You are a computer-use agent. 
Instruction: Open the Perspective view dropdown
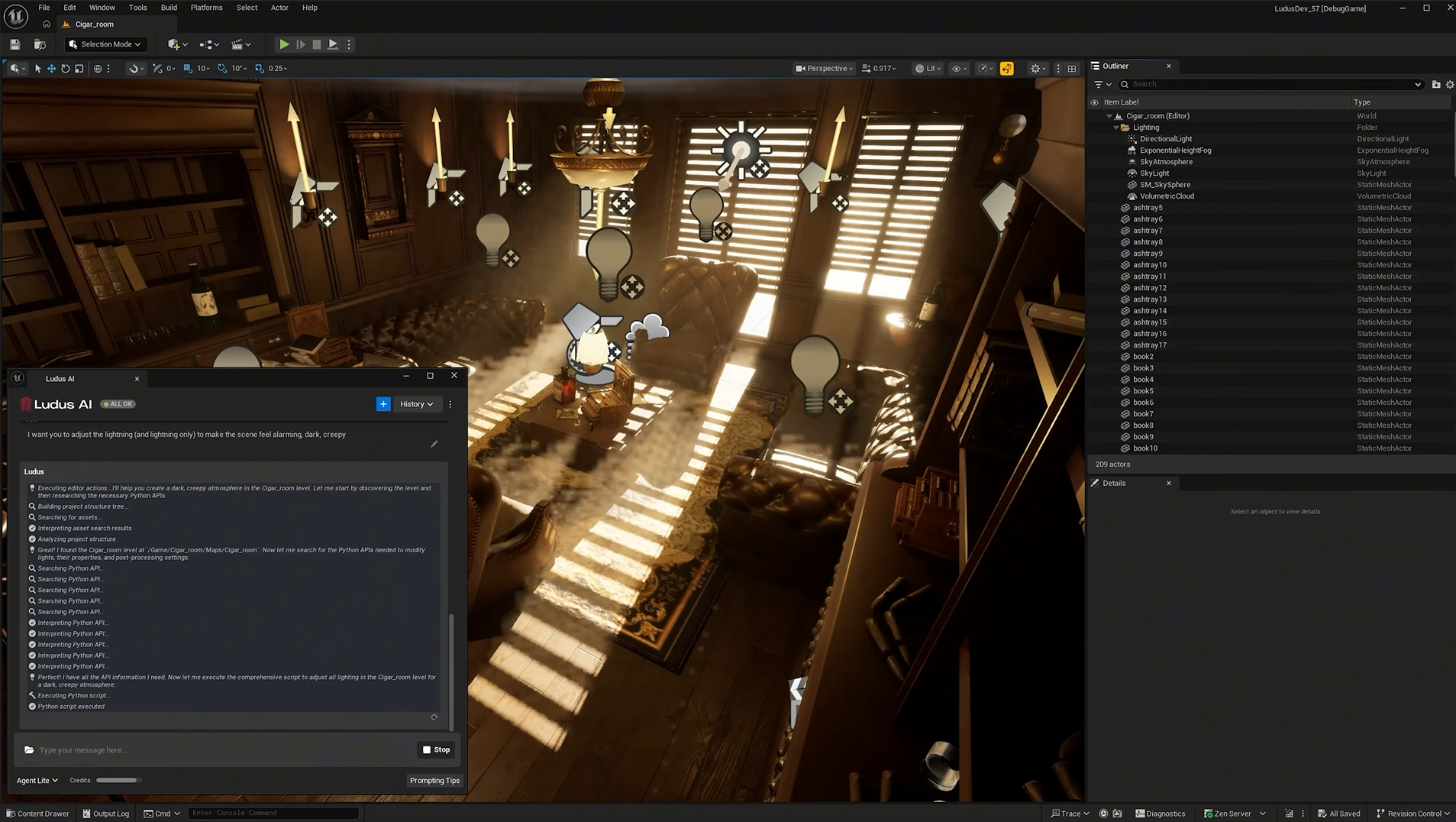824,68
